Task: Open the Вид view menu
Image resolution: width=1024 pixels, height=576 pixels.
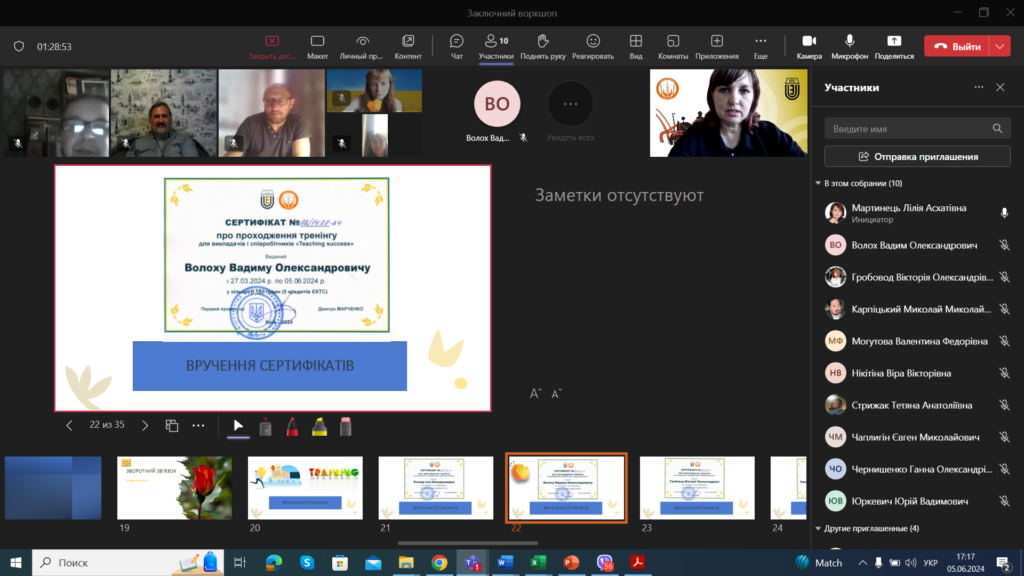Action: click(636, 45)
